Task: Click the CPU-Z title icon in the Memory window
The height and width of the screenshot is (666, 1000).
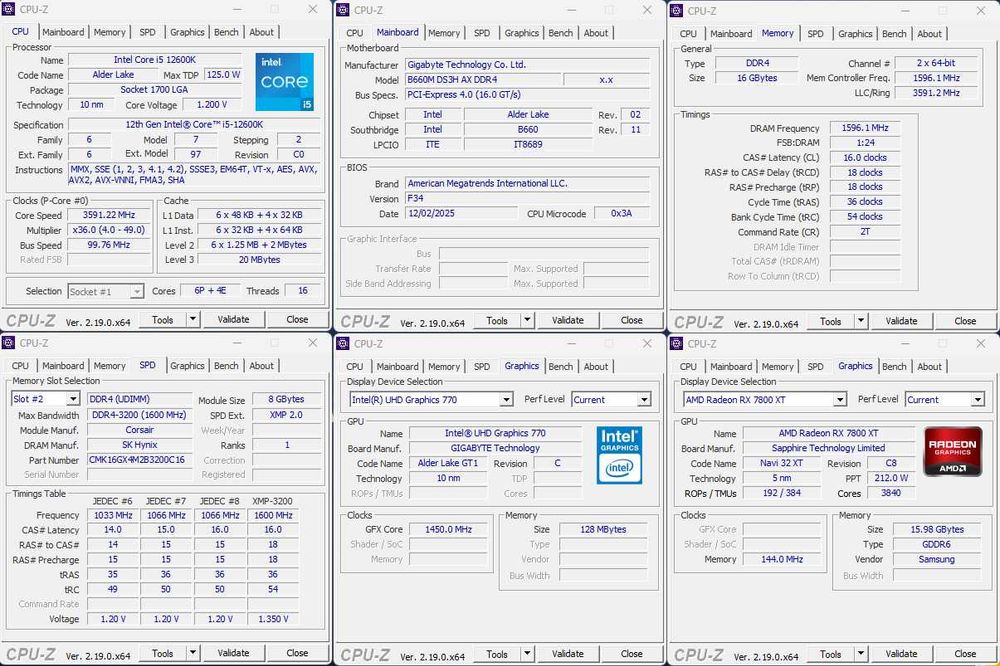Action: [x=676, y=10]
